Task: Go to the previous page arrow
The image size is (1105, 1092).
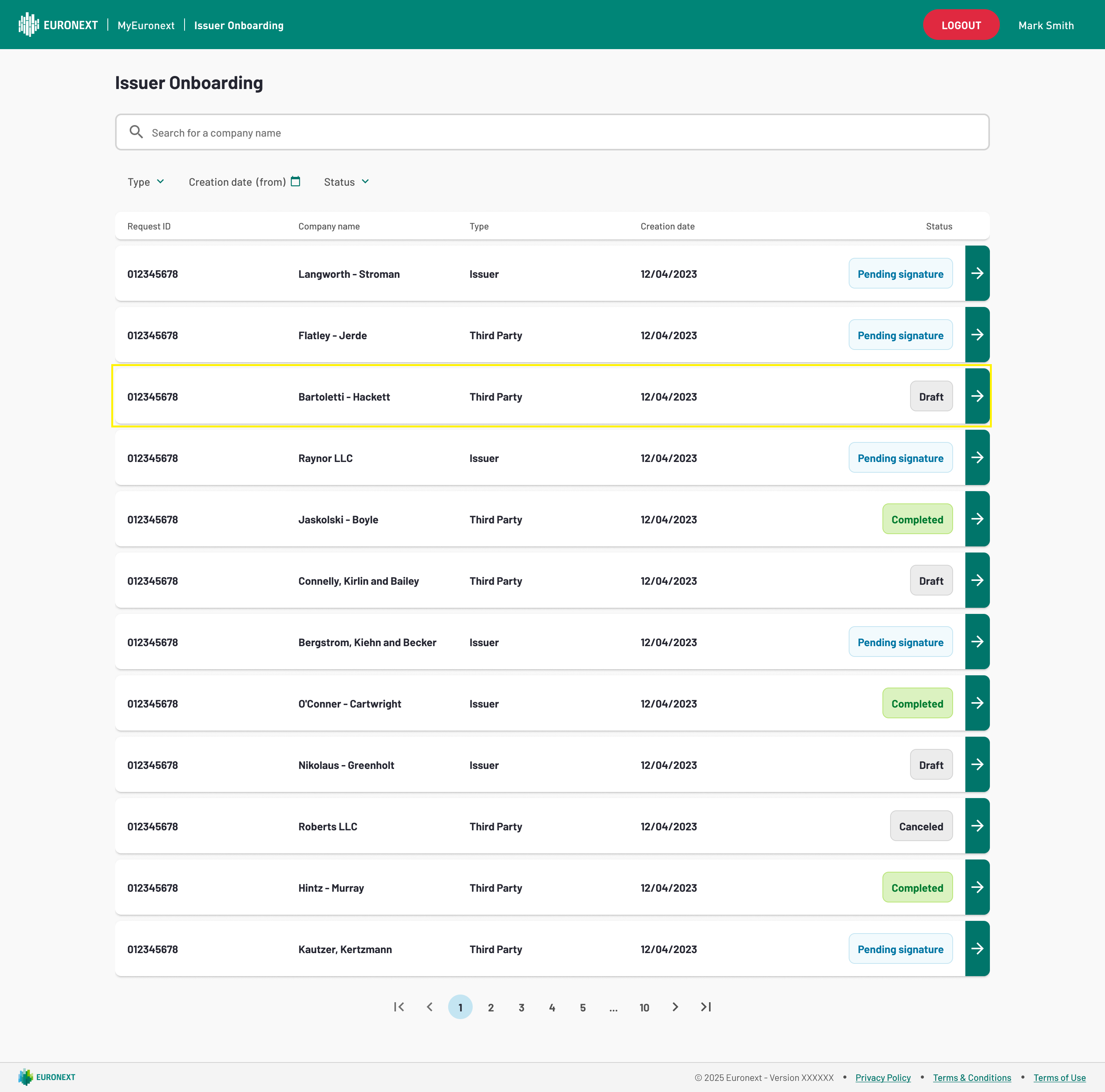Action: tap(430, 1007)
